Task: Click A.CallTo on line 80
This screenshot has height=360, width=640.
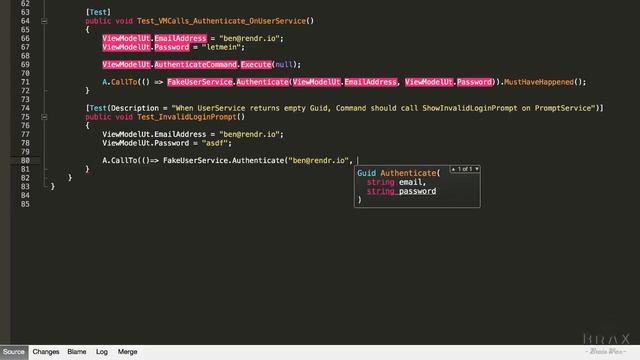Action: tap(120, 160)
